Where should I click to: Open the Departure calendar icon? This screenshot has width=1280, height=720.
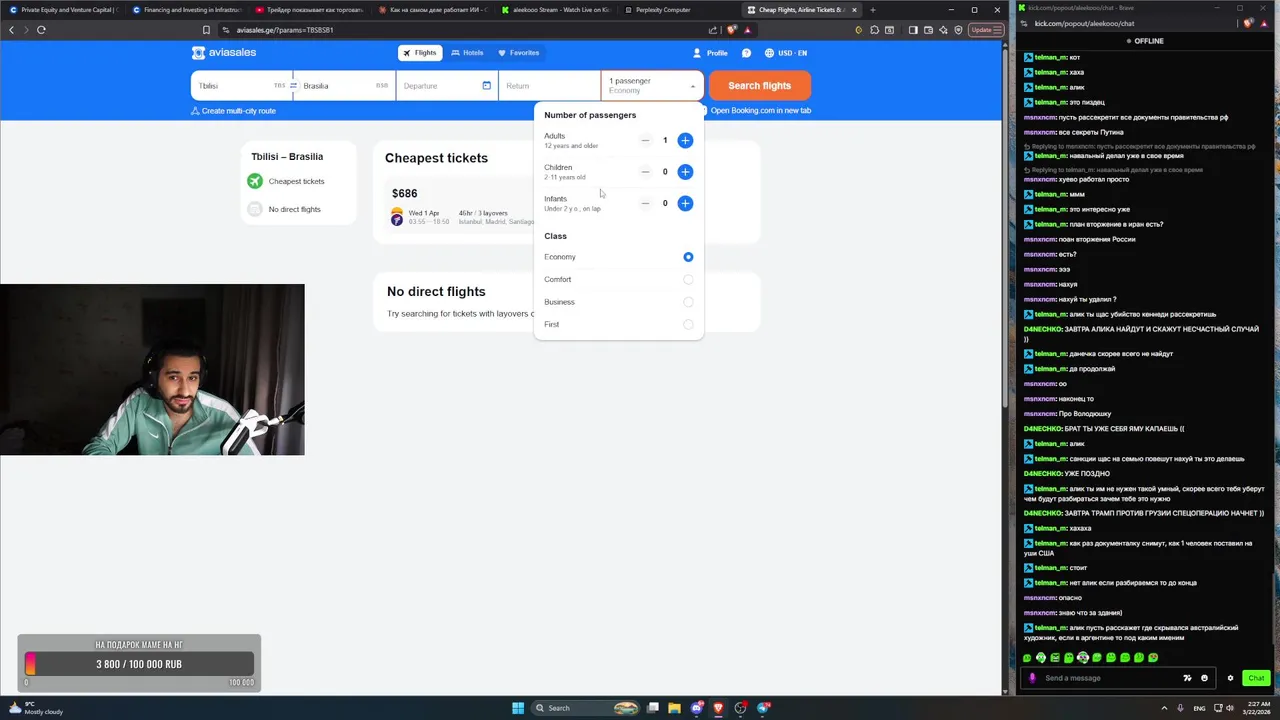487,85
